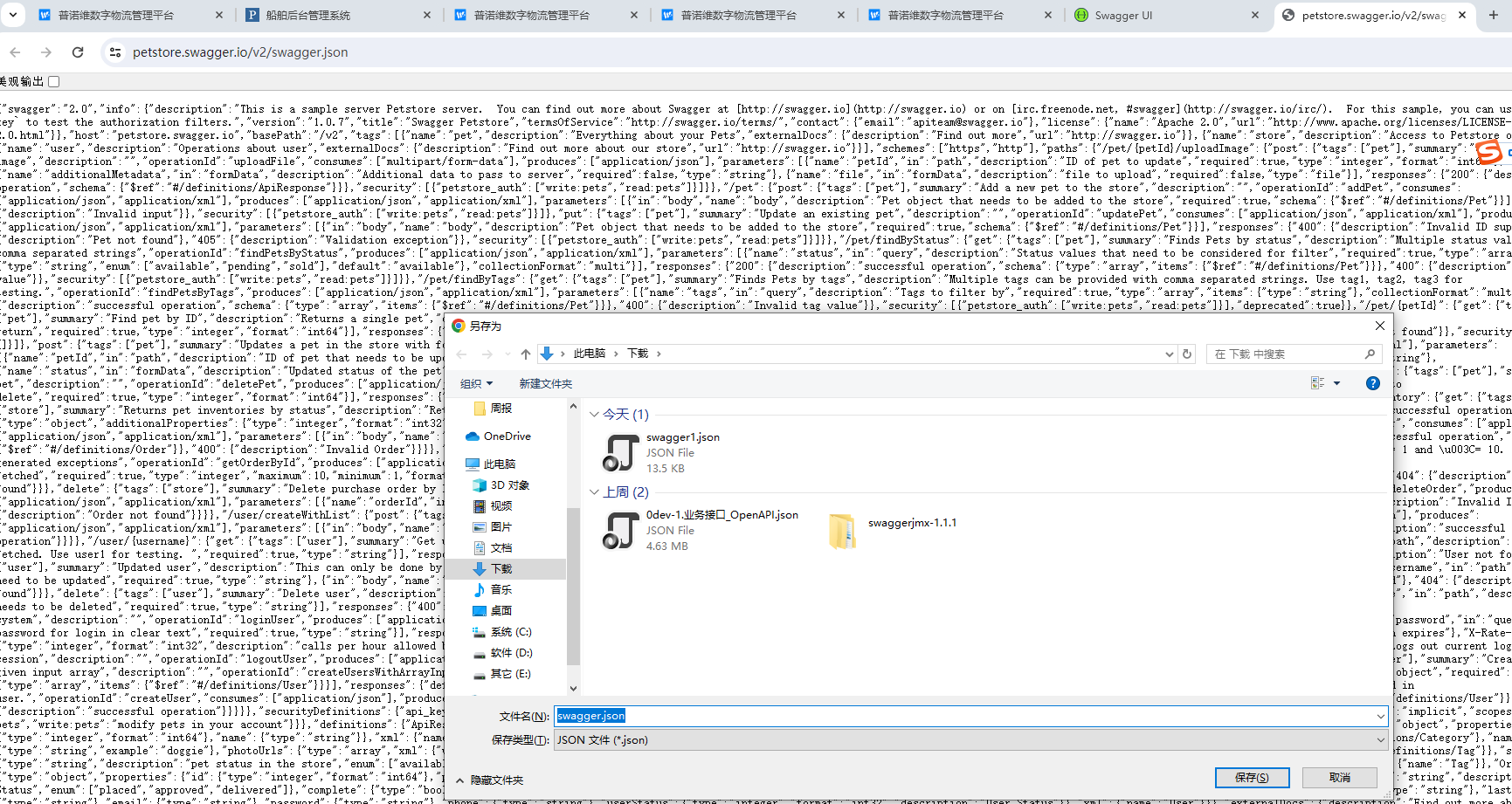
Task: Change the view layout icon
Action: coord(1317,383)
